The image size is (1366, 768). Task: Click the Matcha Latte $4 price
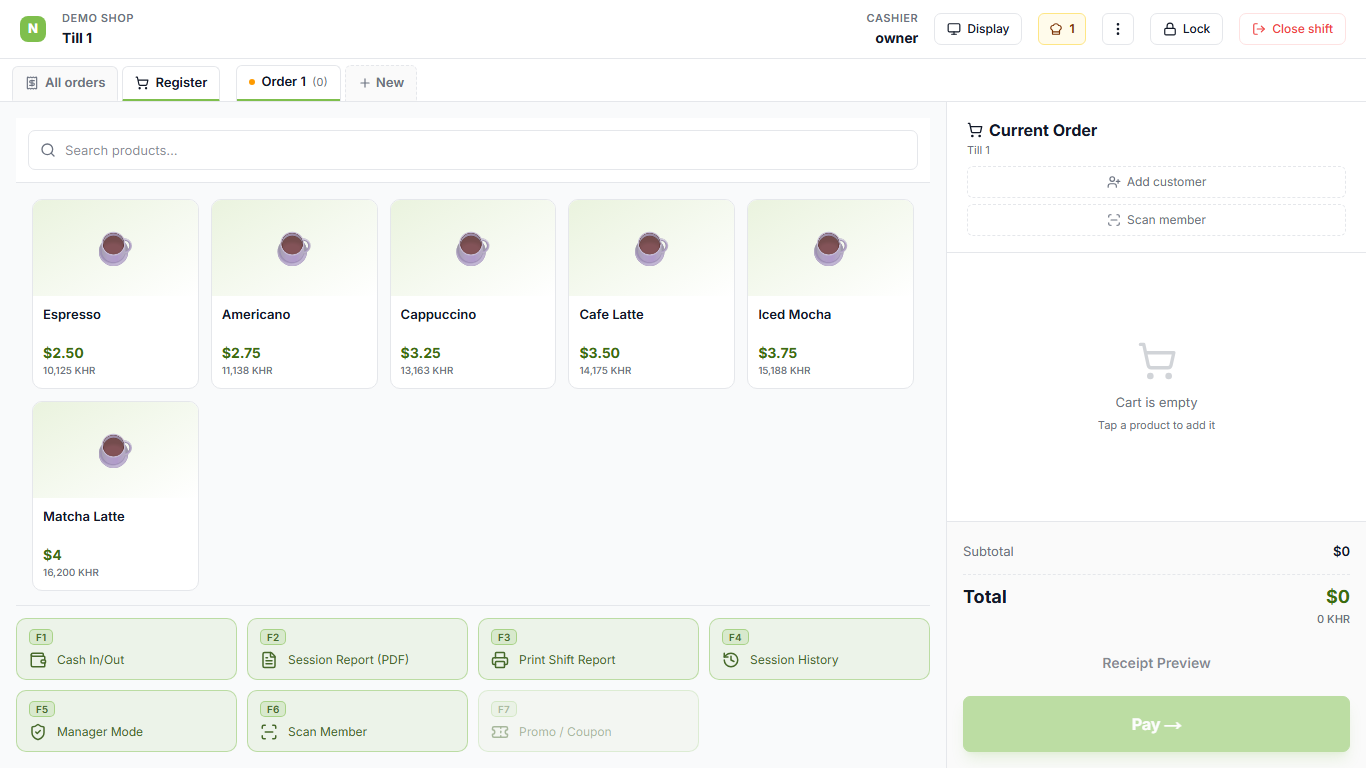(x=52, y=555)
